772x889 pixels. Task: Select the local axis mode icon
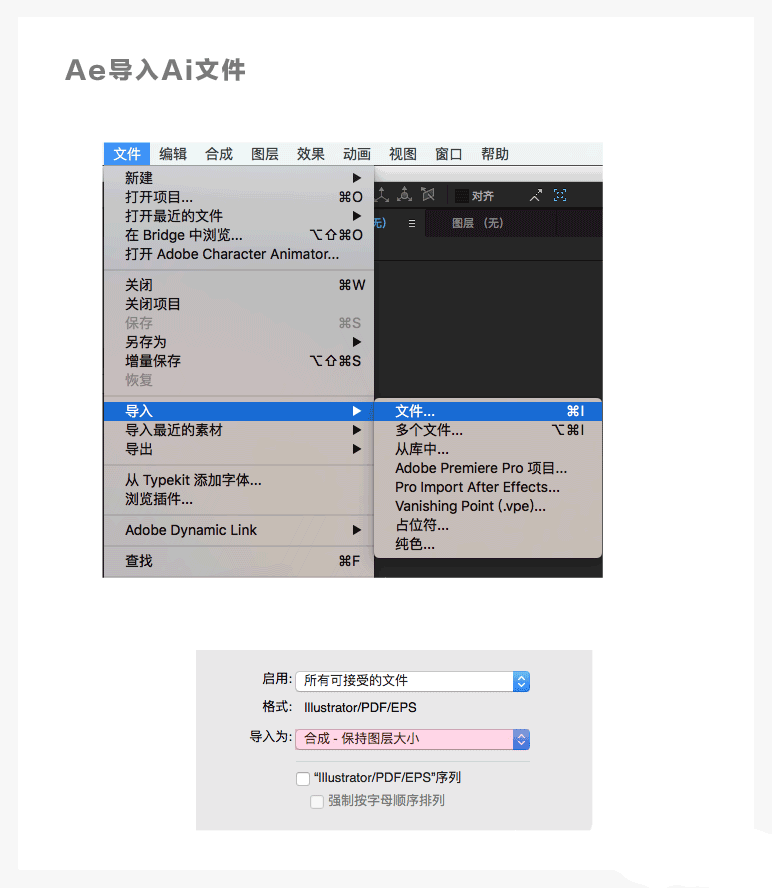pos(382,195)
